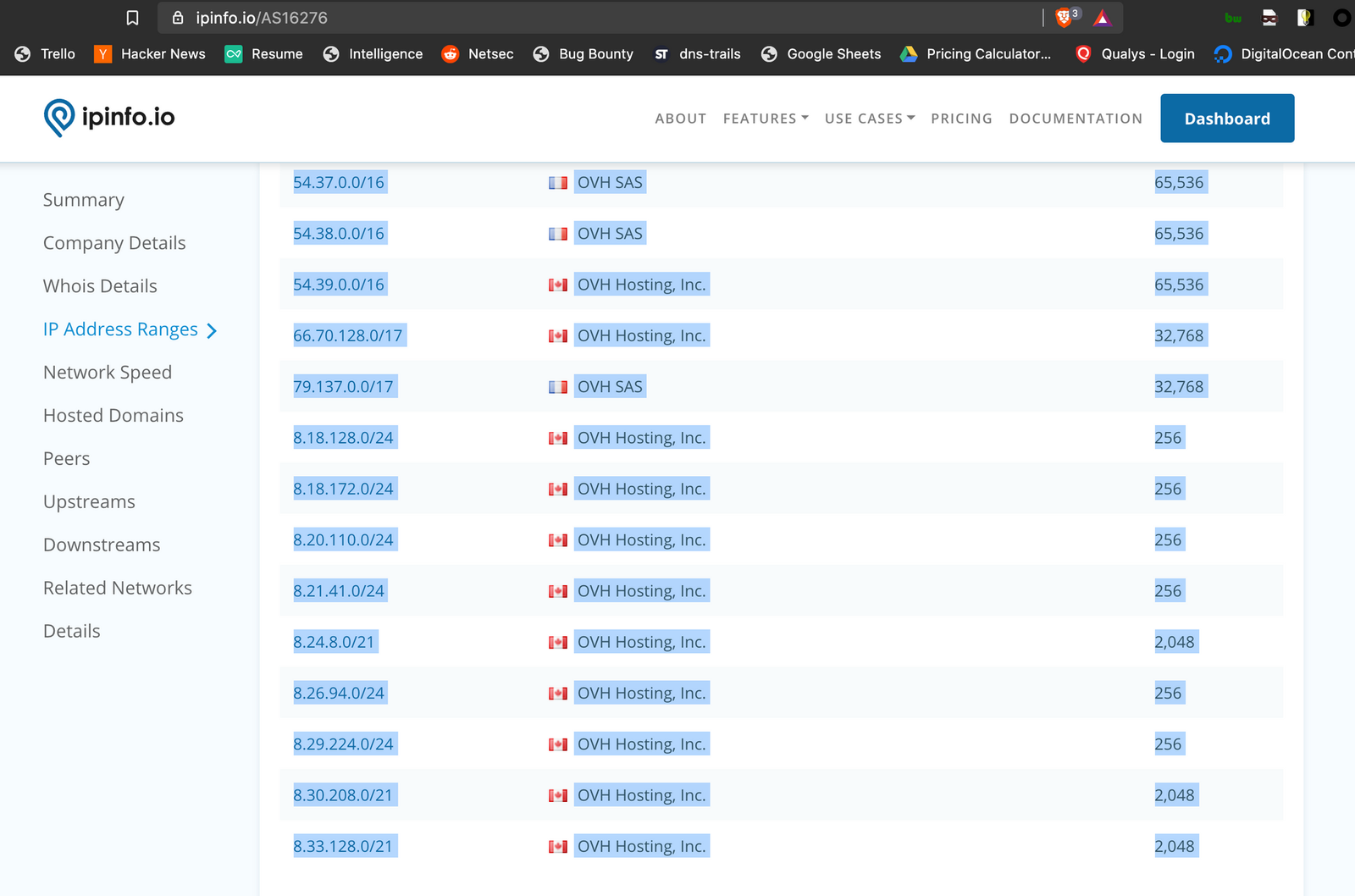Open Intelligence bookmark folder
The image size is (1355, 896).
coord(373,54)
